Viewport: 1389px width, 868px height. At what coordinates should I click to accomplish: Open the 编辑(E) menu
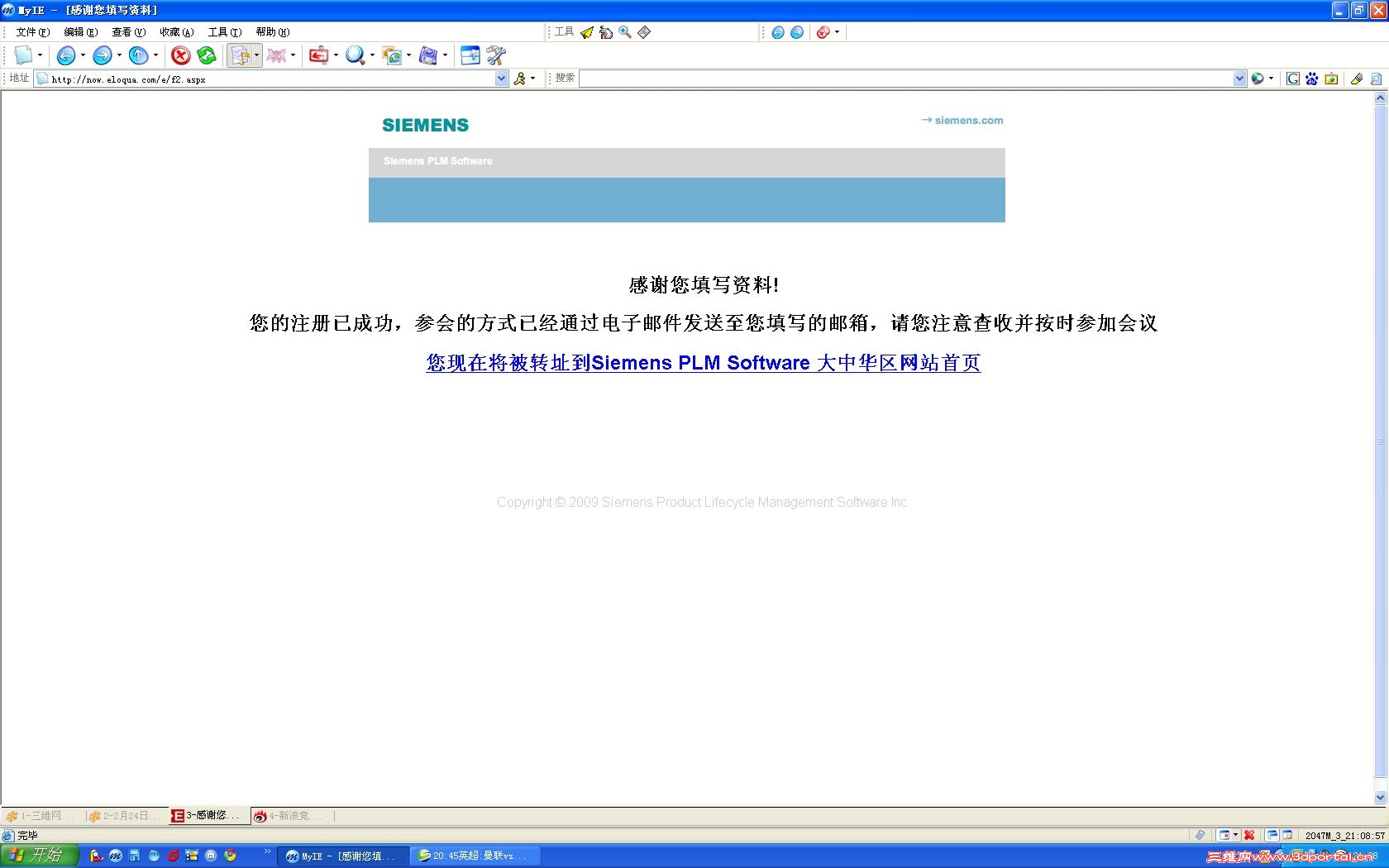coord(80,32)
